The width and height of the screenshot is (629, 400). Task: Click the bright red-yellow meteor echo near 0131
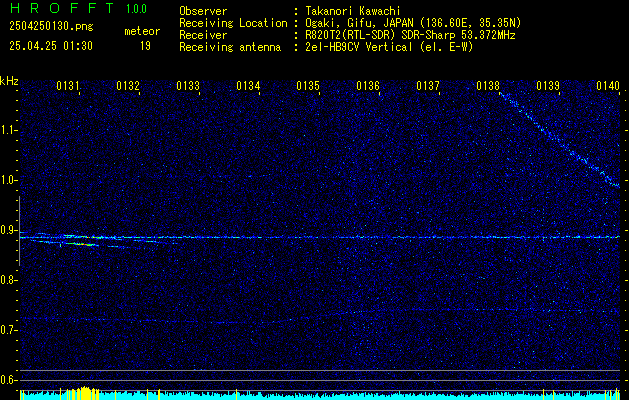point(82,244)
